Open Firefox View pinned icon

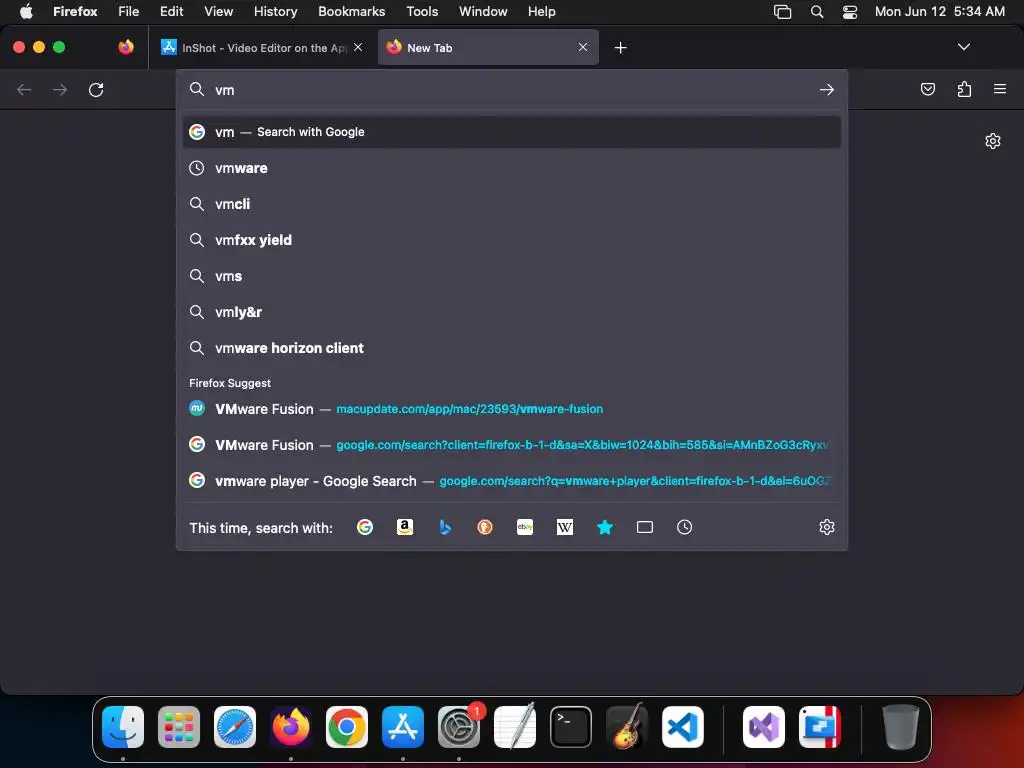(x=126, y=47)
